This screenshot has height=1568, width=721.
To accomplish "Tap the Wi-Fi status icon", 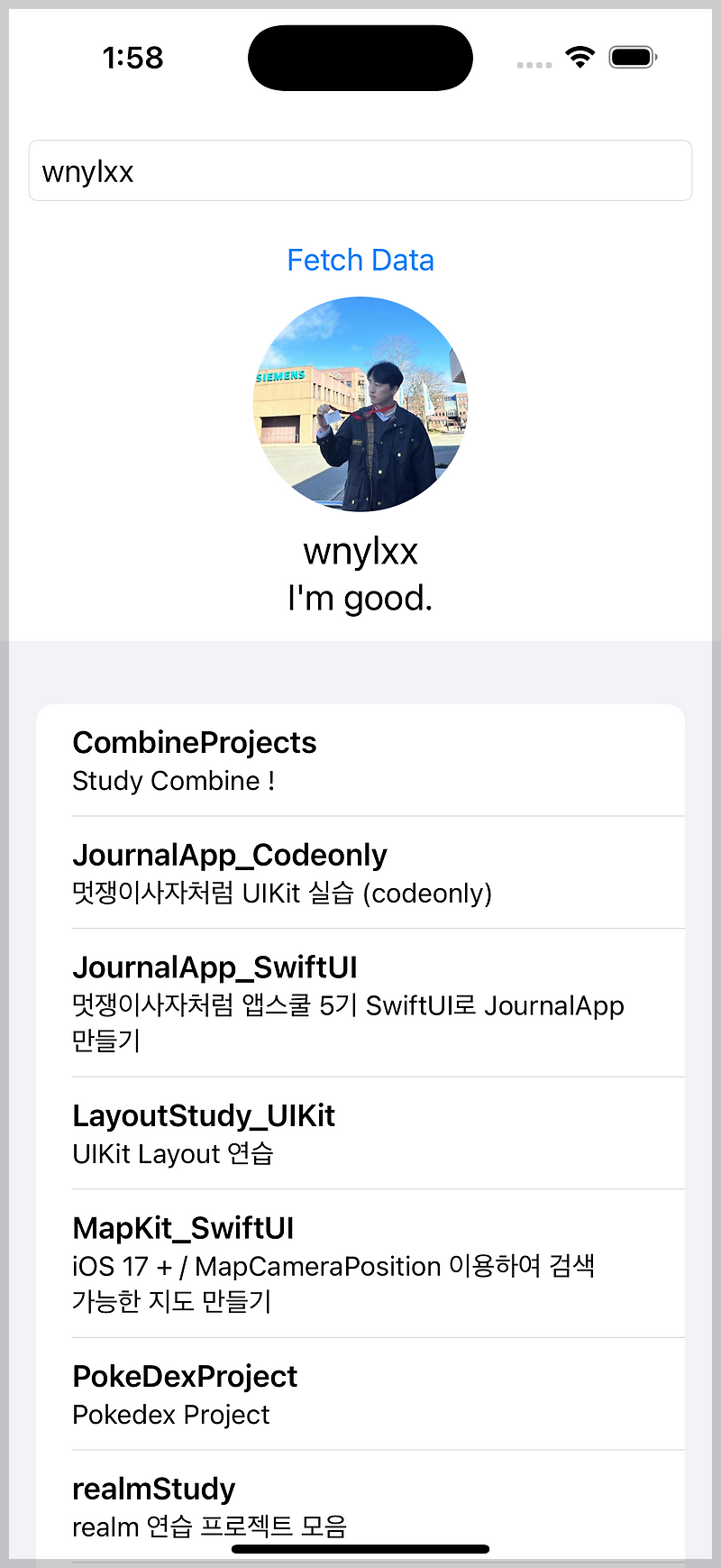I will [580, 58].
